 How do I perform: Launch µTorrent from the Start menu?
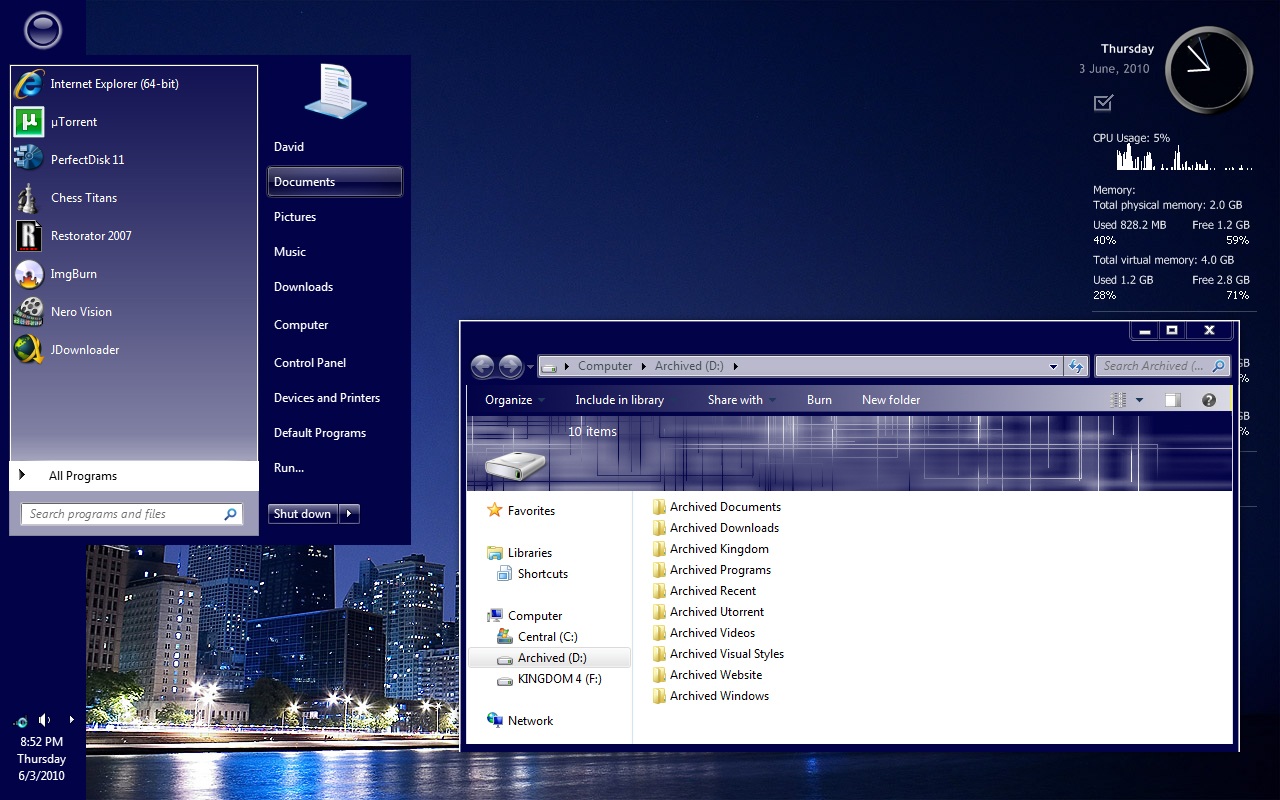point(134,122)
